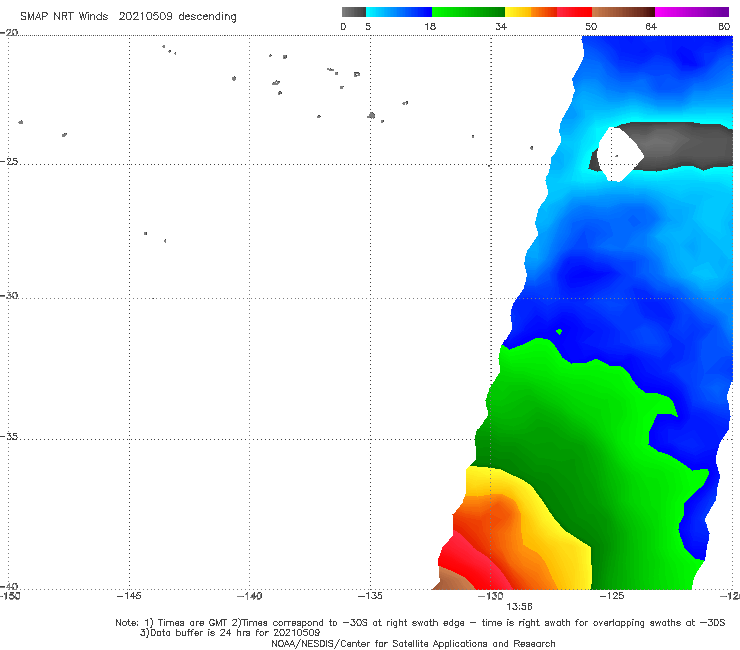Viewport: 740px width, 650px height.
Task: Click the dark gray low-wind patch on the map
Action: [684, 145]
